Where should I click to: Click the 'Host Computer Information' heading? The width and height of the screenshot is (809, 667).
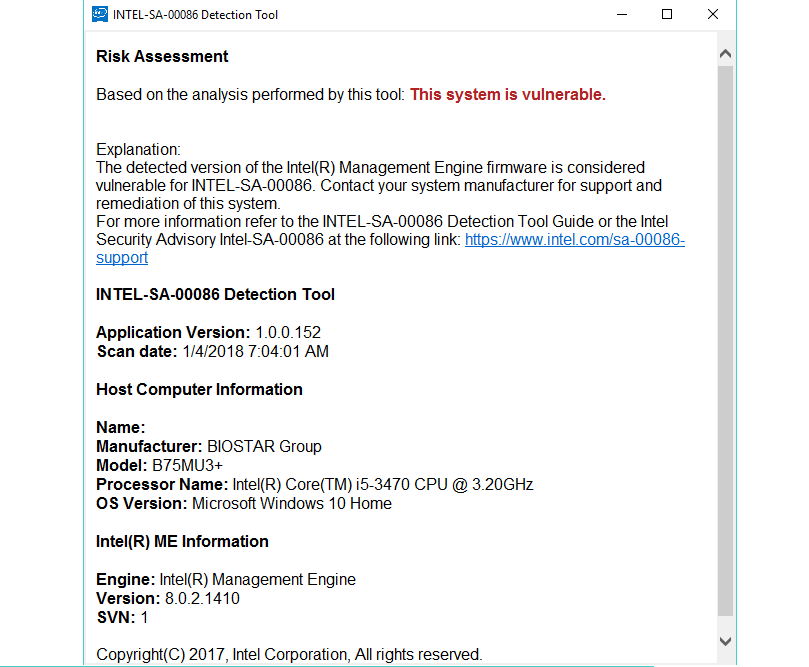pos(199,389)
